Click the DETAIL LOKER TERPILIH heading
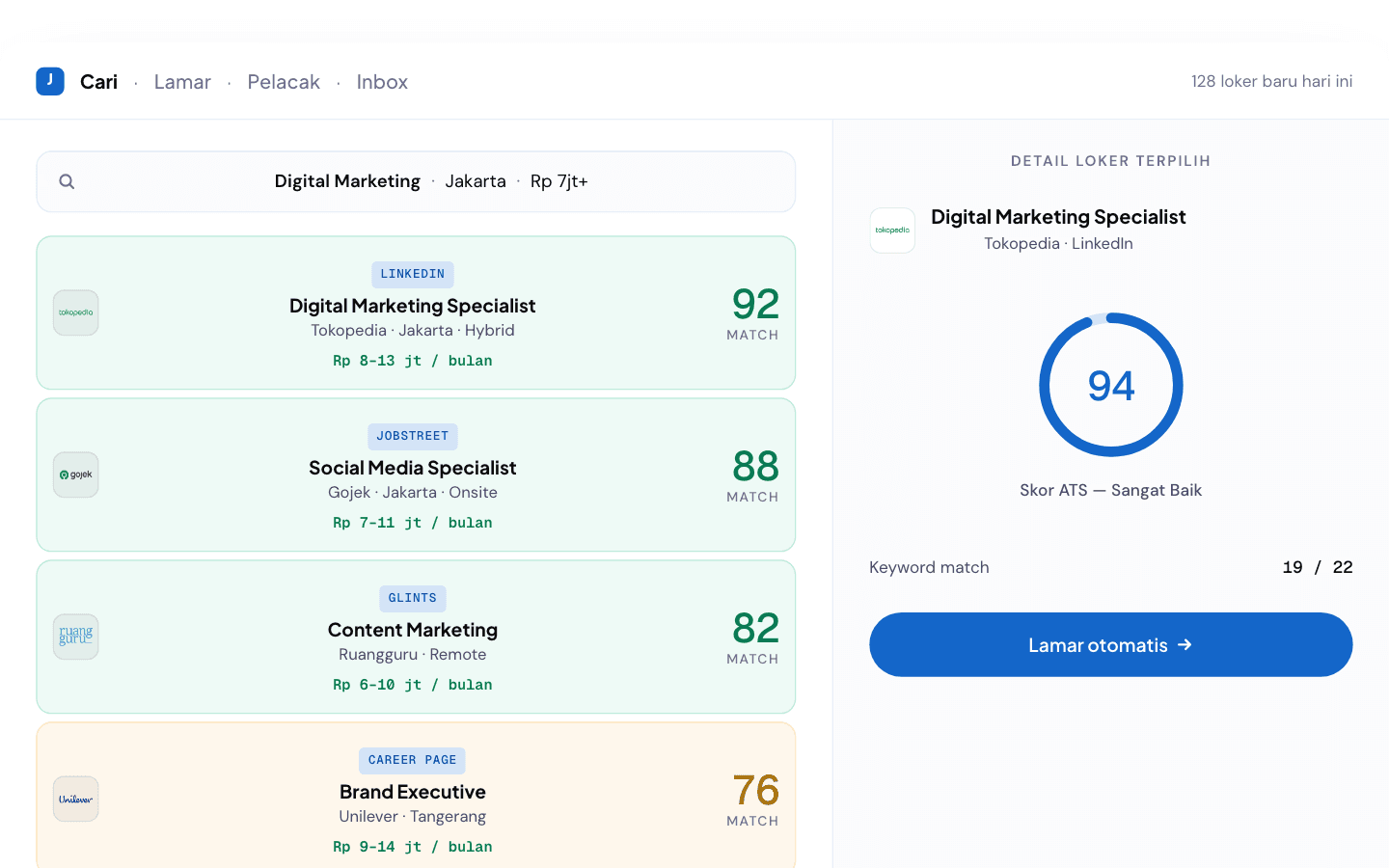This screenshot has height=868, width=1389. click(1111, 161)
